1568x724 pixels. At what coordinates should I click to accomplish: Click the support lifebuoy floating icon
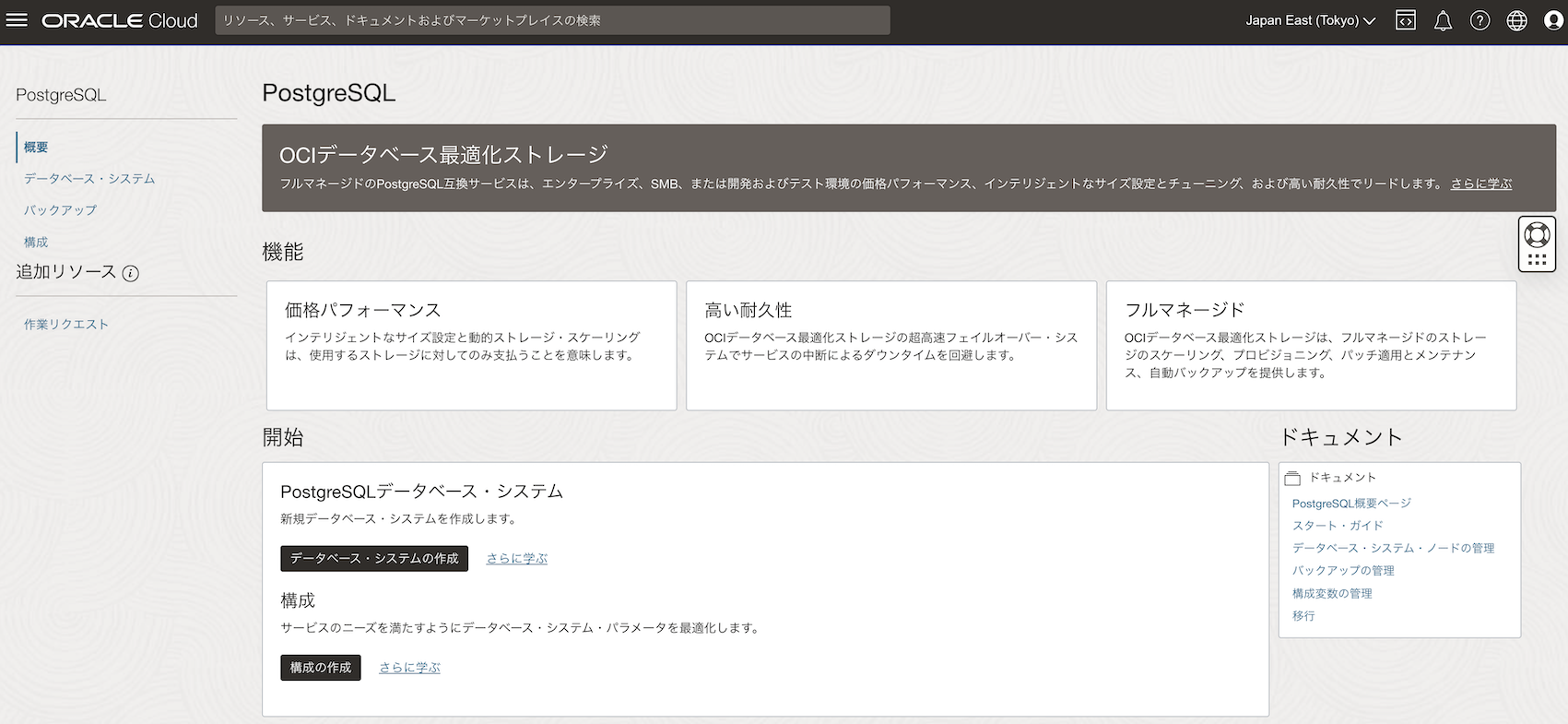(1537, 234)
